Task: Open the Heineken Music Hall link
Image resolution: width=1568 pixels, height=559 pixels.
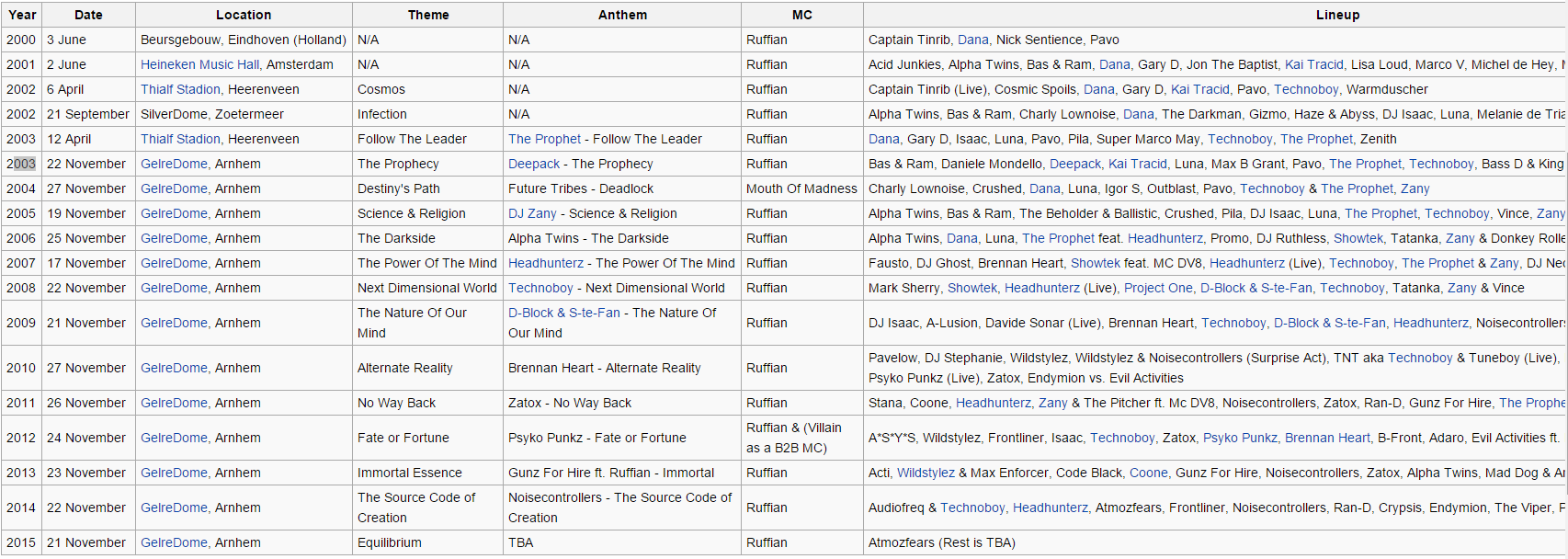Action: click(x=199, y=64)
